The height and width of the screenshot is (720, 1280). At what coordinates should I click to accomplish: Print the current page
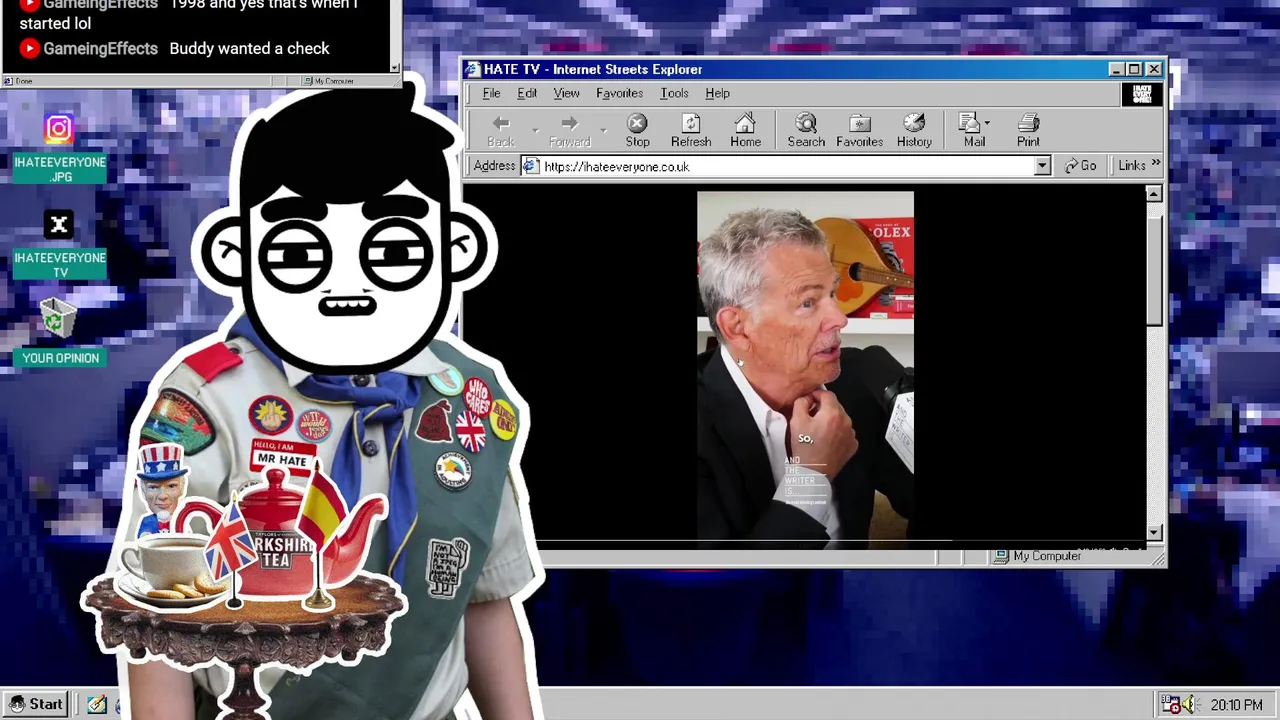pyautogui.click(x=1028, y=131)
